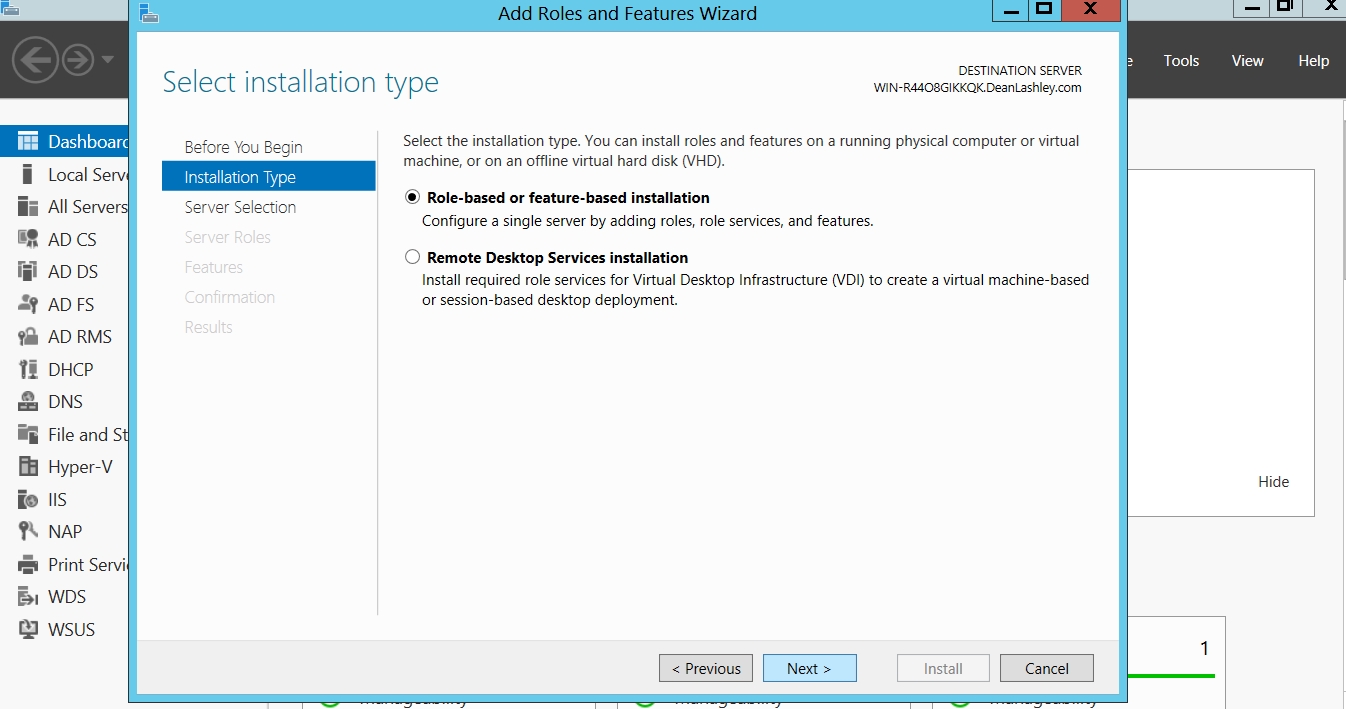Select the Hyper-V icon
This screenshot has height=709, width=1346.
point(28,466)
